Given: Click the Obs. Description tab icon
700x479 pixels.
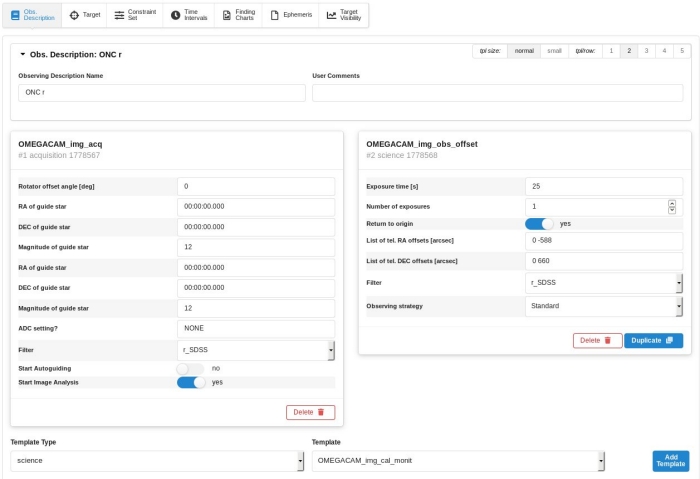Looking at the screenshot, I should [x=16, y=16].
